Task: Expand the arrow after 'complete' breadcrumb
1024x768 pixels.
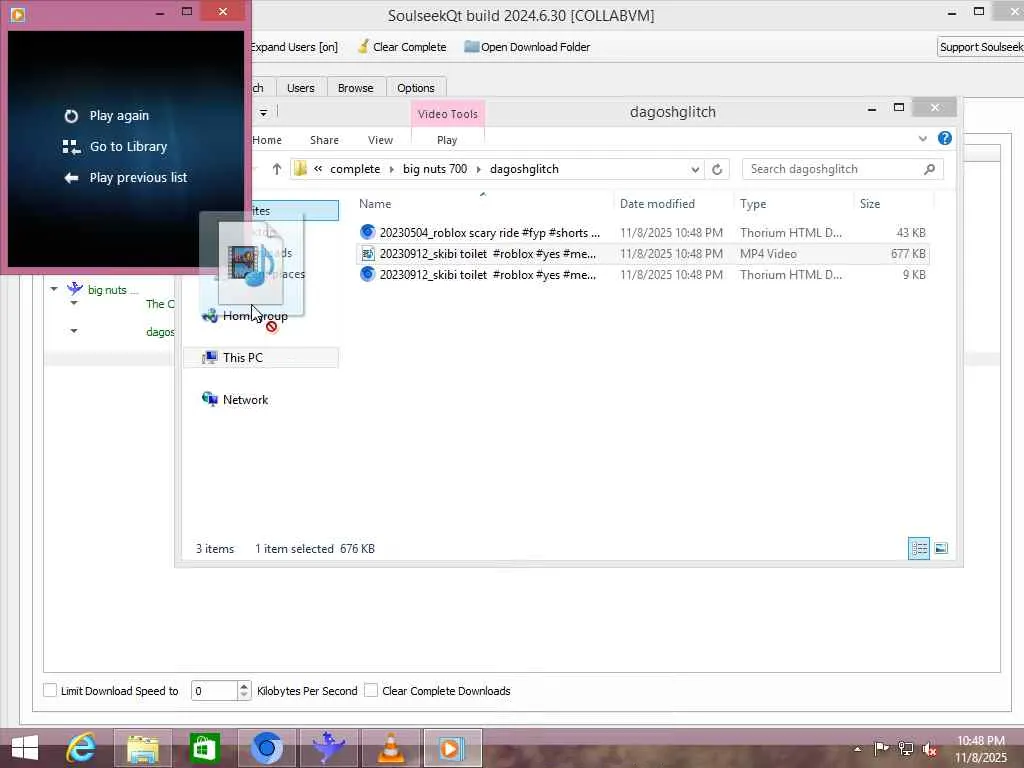Action: (391, 169)
